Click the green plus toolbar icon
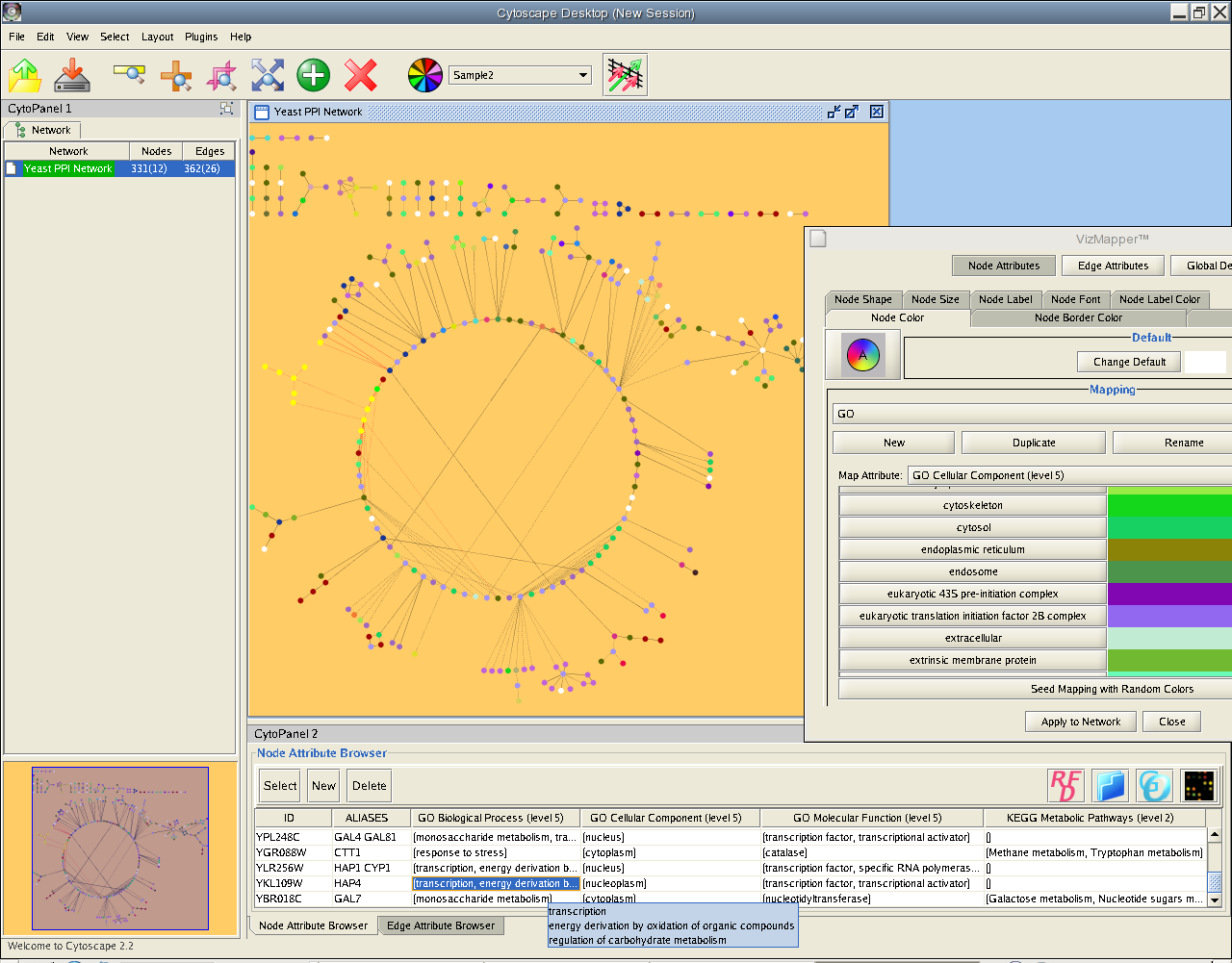Screen dimensions: 1232x963 pos(313,75)
